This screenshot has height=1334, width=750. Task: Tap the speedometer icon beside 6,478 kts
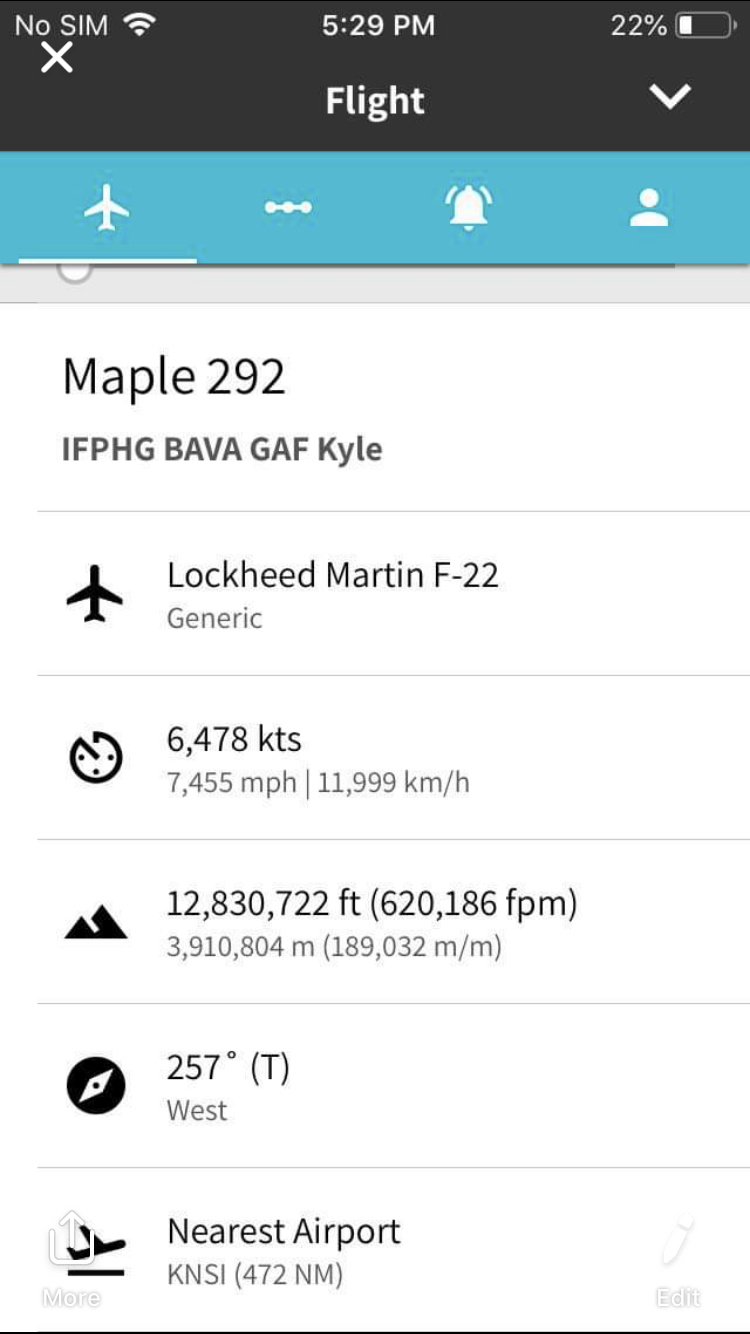pos(95,757)
